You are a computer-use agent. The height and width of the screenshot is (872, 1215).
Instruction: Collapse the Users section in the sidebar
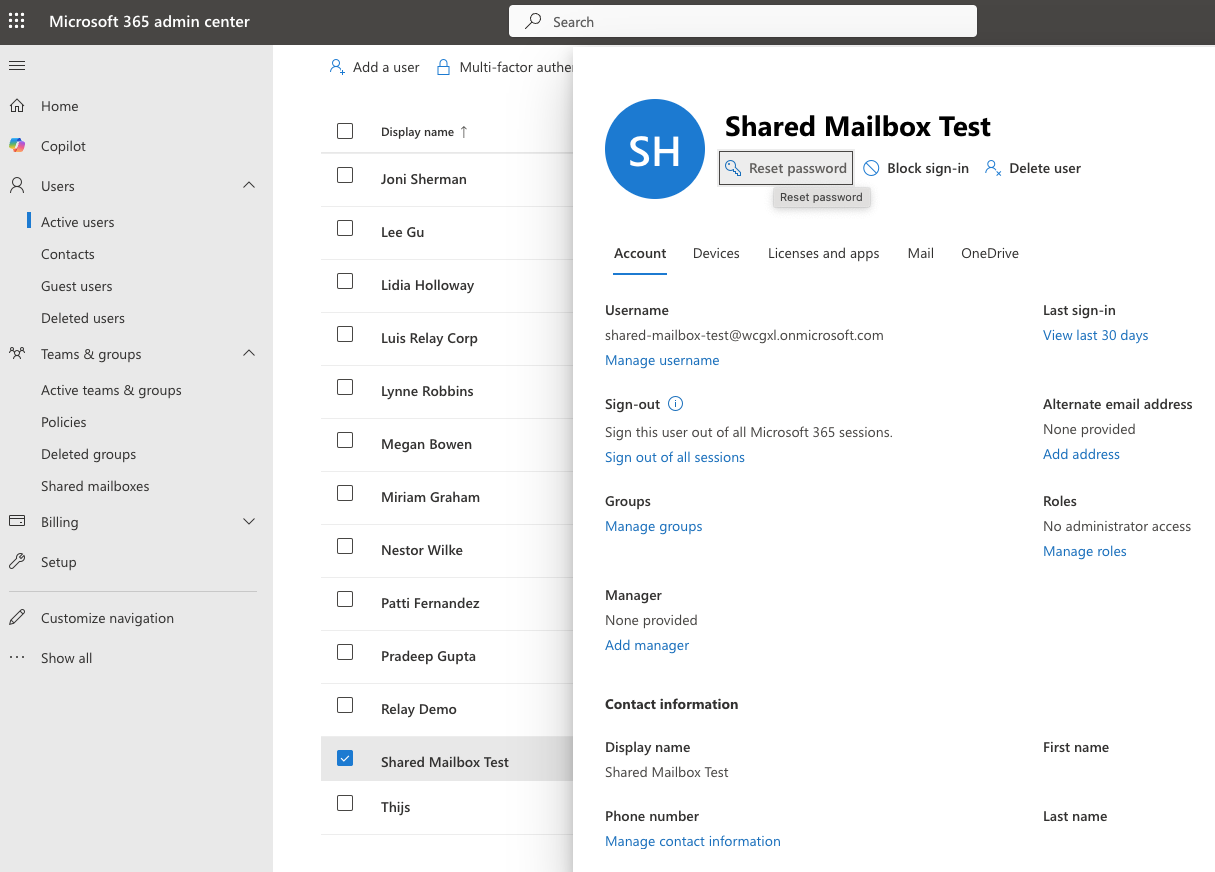point(249,185)
